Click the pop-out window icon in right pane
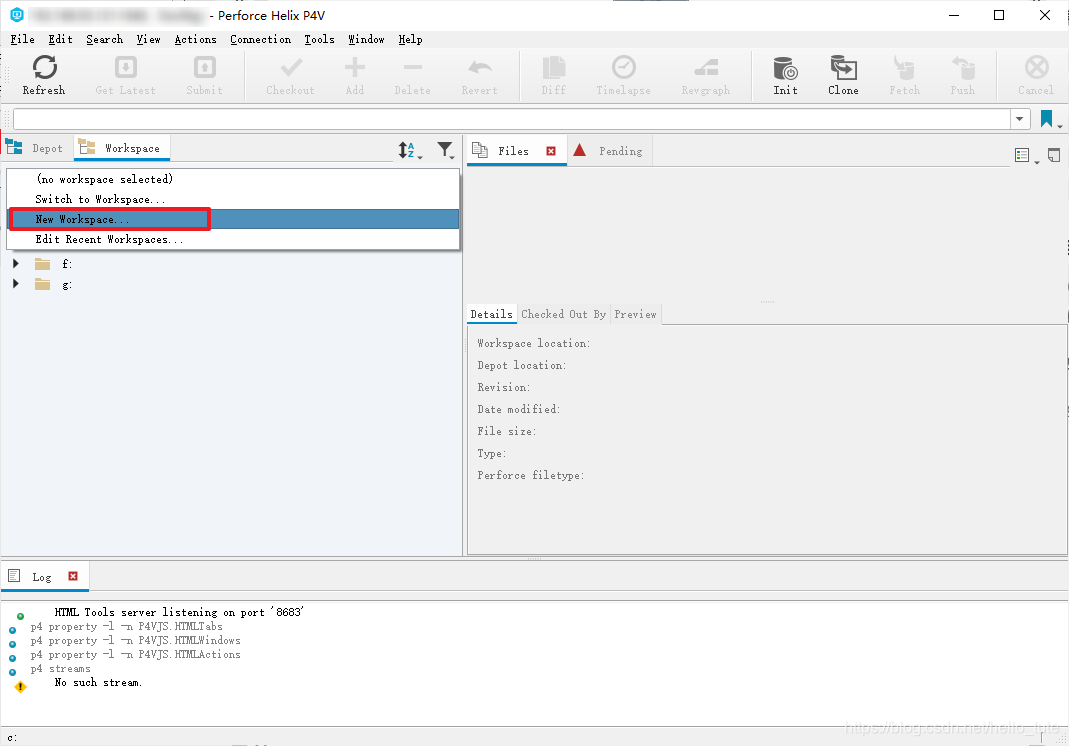Image resolution: width=1069 pixels, height=746 pixels. tap(1054, 155)
